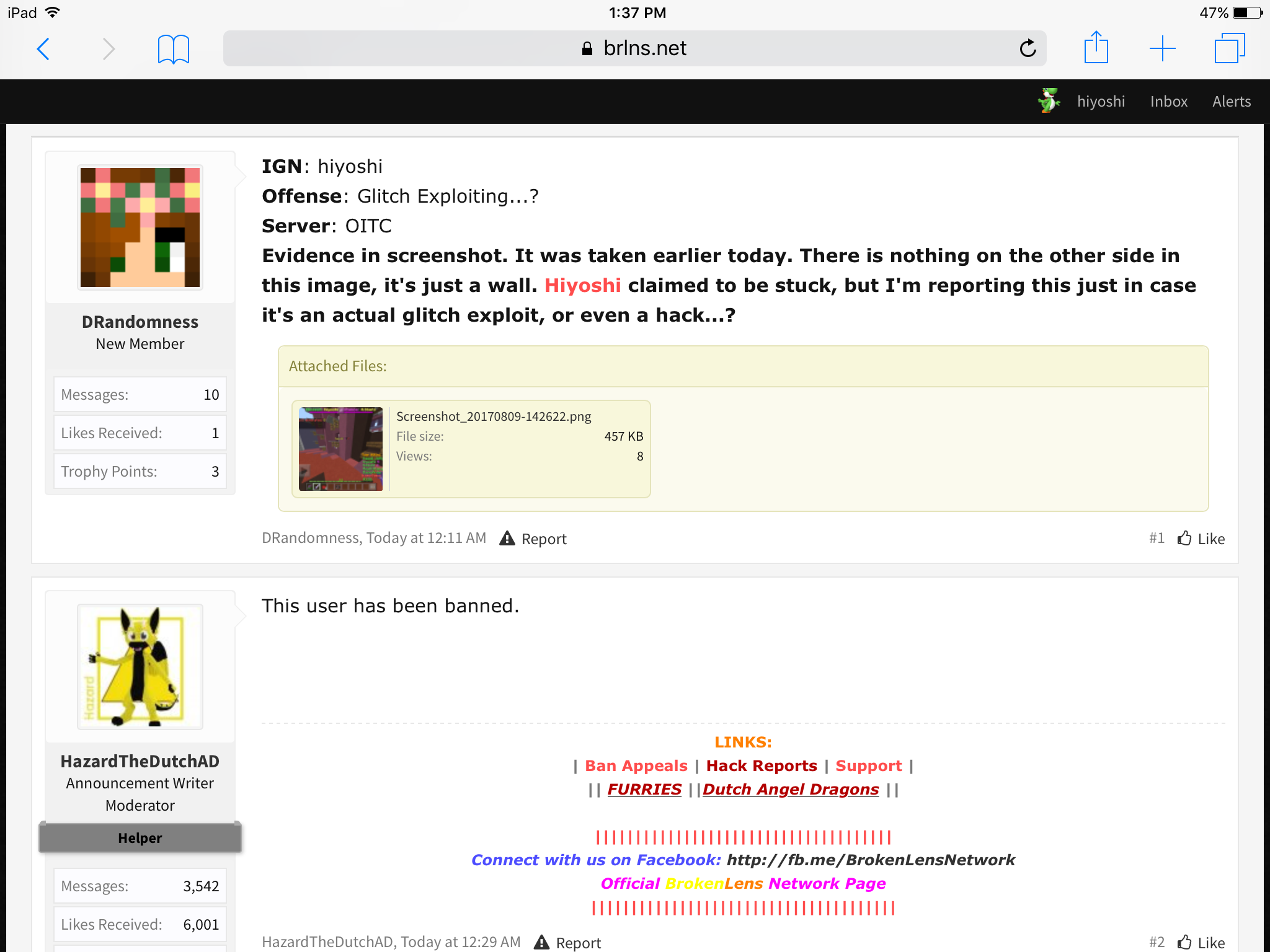The image size is (1270, 952).
Task: Add a new tab with the plus icon
Action: click(1162, 48)
